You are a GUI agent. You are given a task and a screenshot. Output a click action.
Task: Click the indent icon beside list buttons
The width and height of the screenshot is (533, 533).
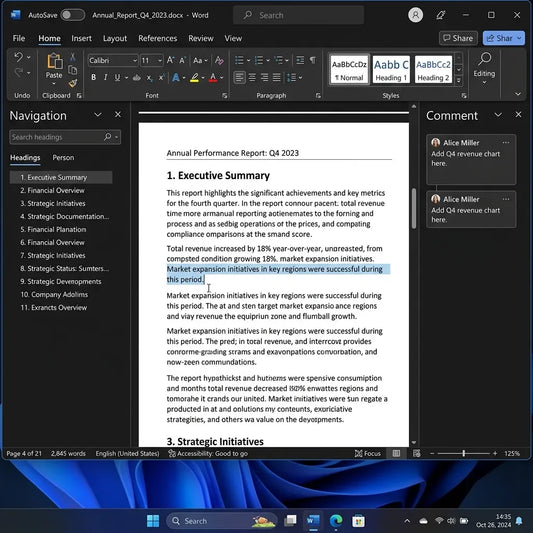[300, 61]
